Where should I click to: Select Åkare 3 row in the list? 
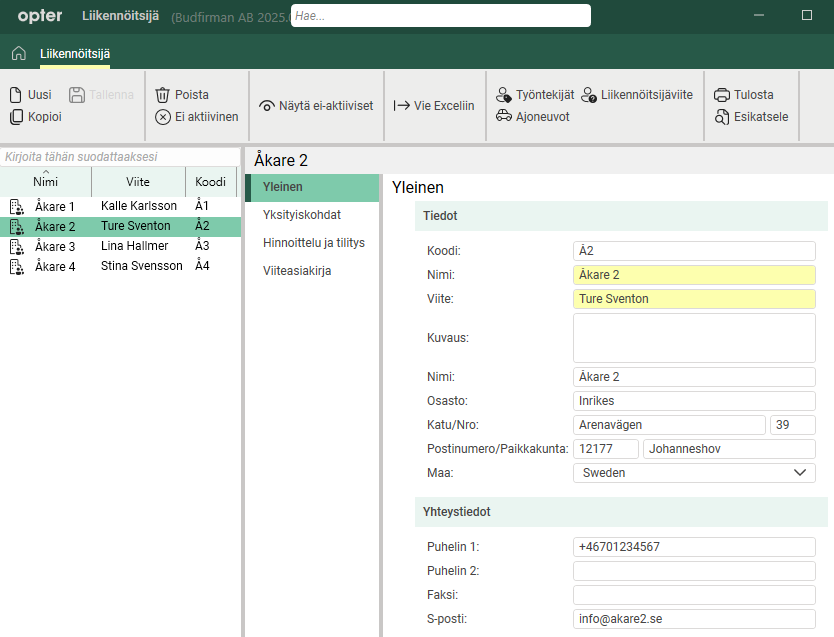point(55,246)
